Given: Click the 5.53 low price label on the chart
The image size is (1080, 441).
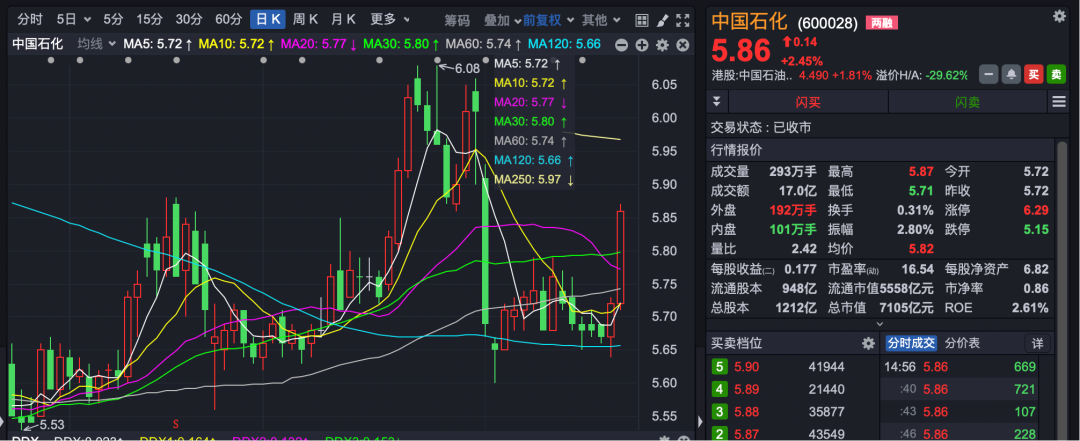Looking at the screenshot, I should tap(52, 424).
